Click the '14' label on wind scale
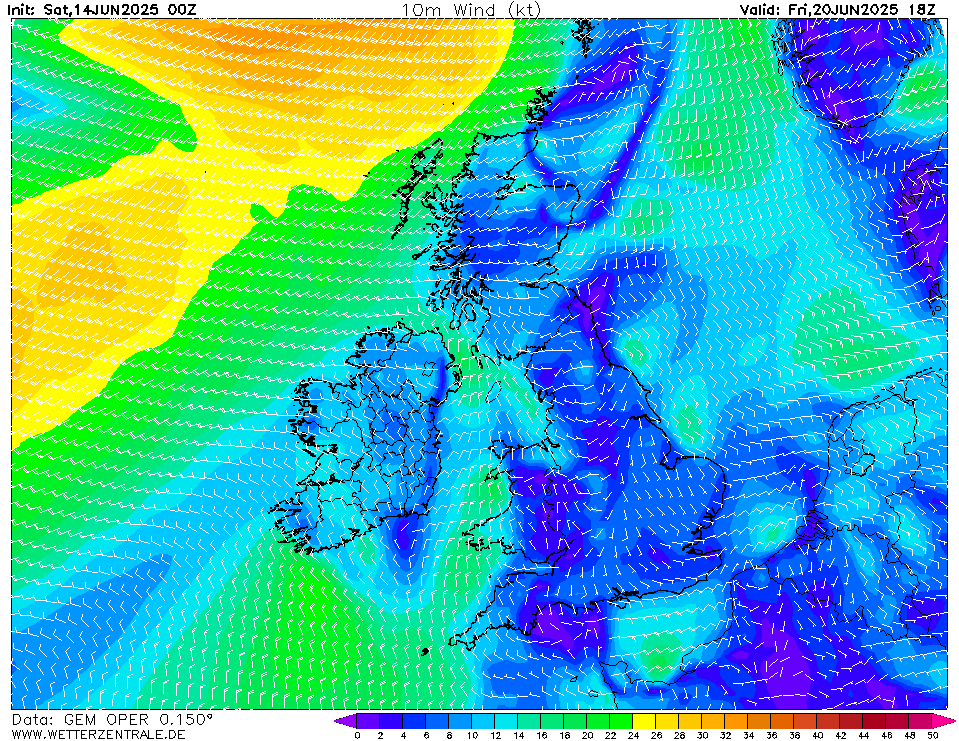 [x=518, y=735]
